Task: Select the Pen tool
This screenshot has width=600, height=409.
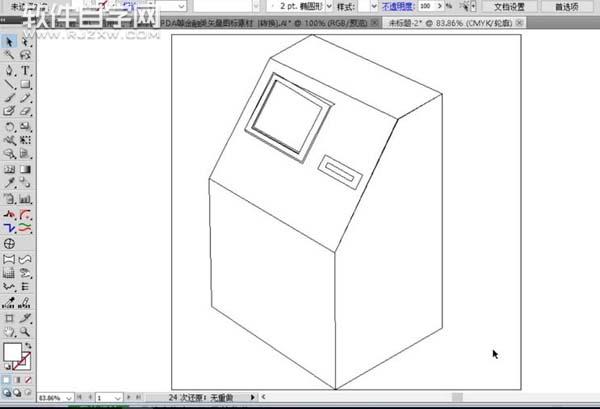Action: tap(9, 70)
